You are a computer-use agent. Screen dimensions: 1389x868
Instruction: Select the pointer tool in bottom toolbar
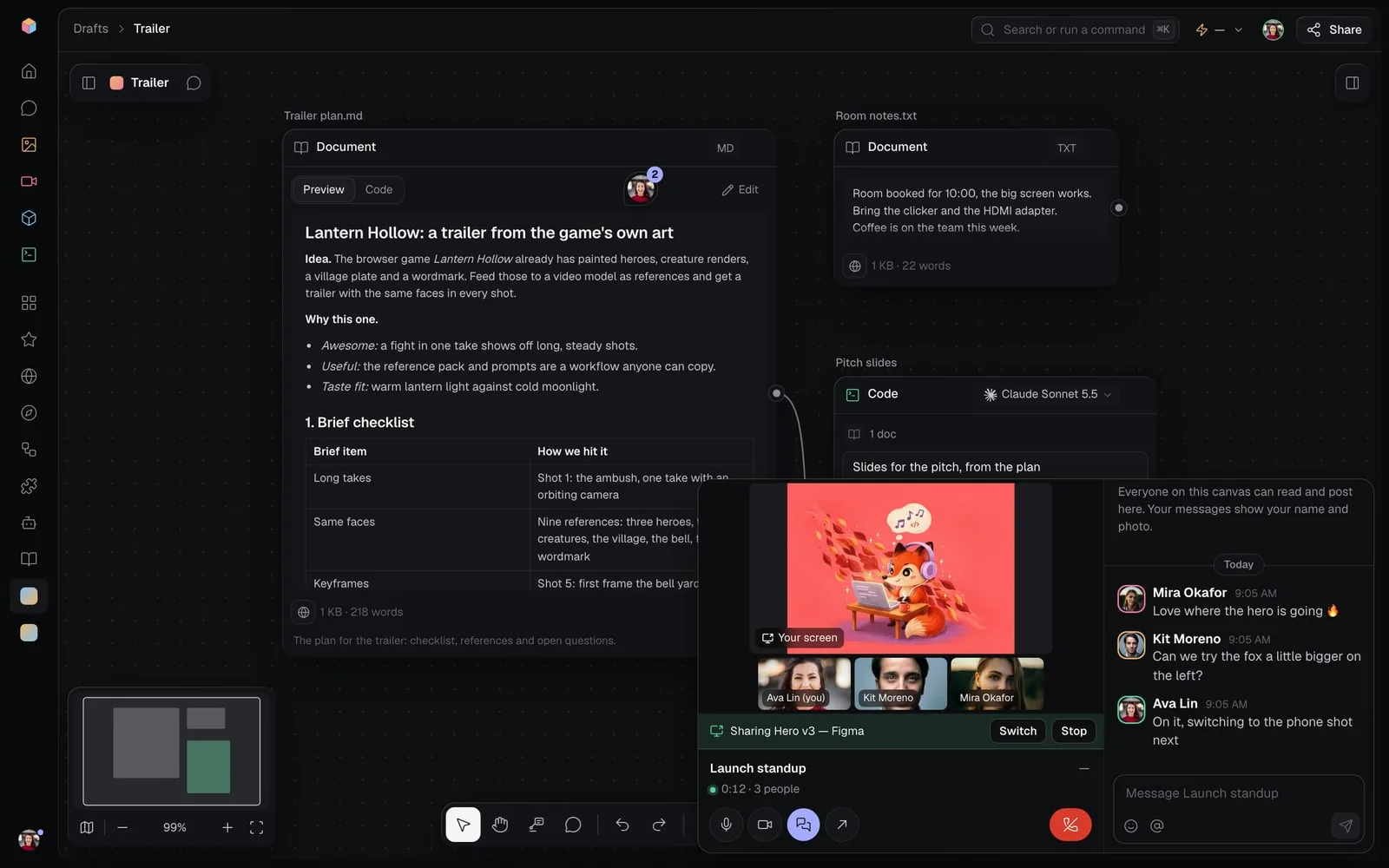pyautogui.click(x=463, y=825)
